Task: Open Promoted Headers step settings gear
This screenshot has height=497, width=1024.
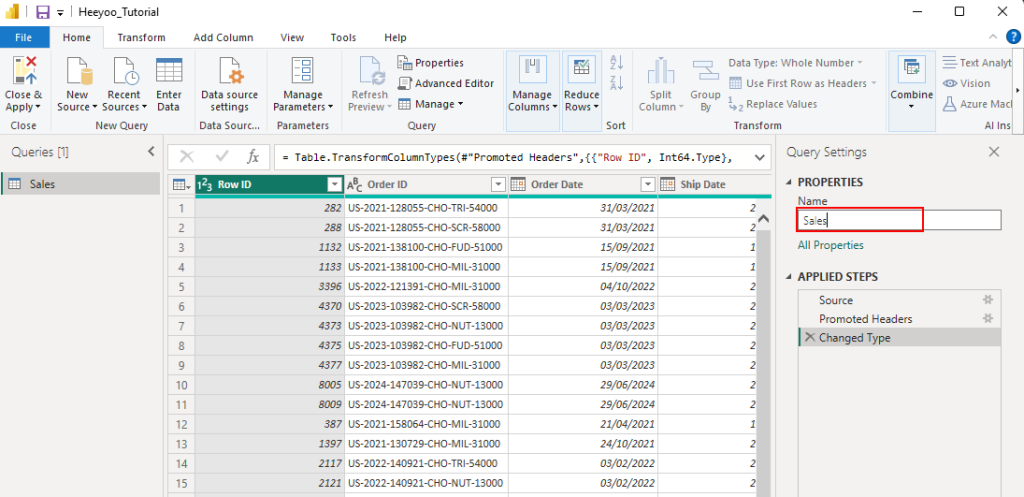Action: [988, 318]
